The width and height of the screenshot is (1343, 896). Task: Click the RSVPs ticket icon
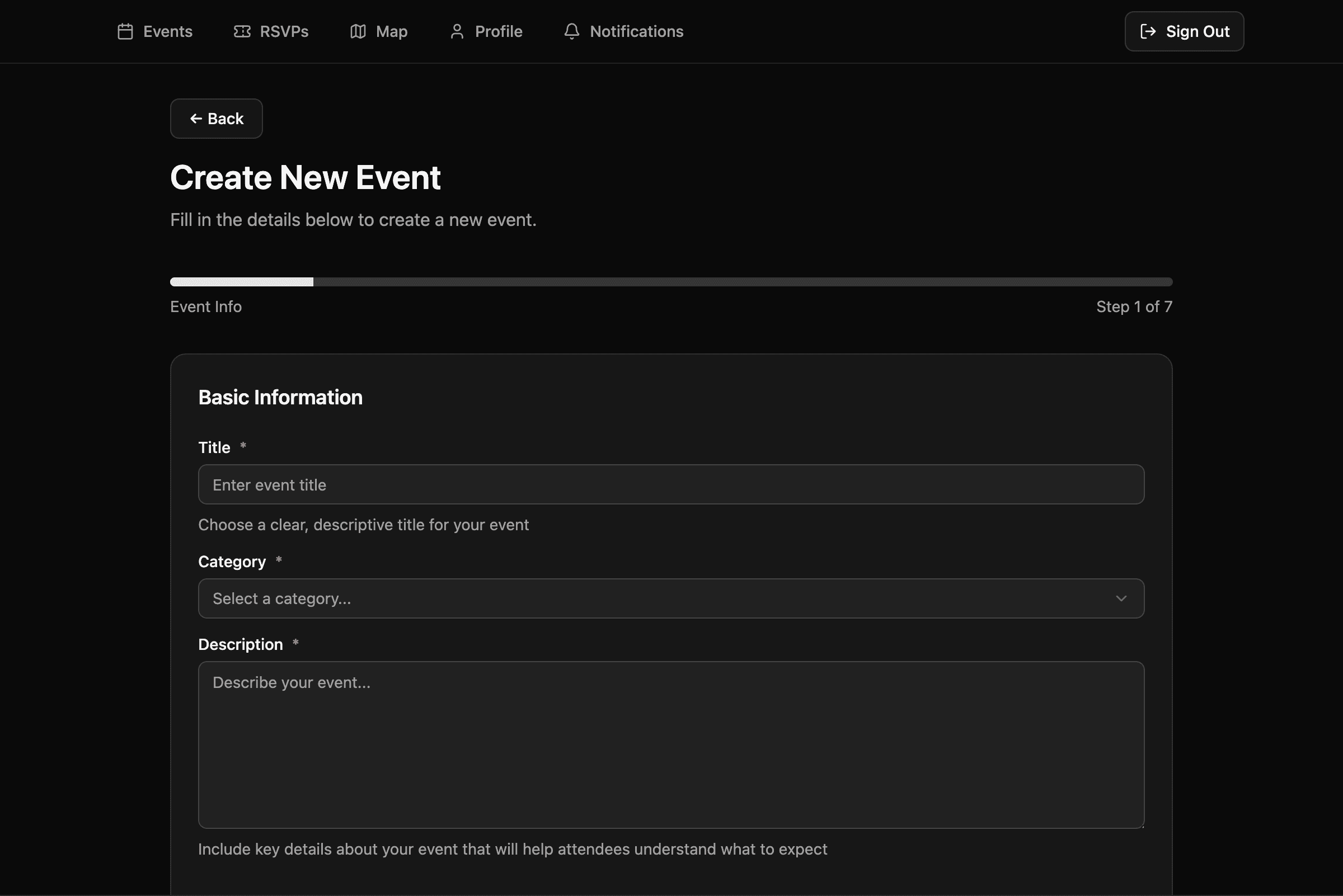pyautogui.click(x=242, y=31)
